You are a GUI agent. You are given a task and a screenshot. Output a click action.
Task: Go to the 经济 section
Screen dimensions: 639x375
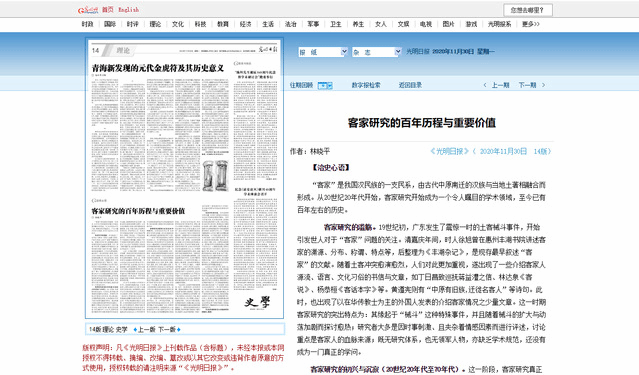coord(245,24)
